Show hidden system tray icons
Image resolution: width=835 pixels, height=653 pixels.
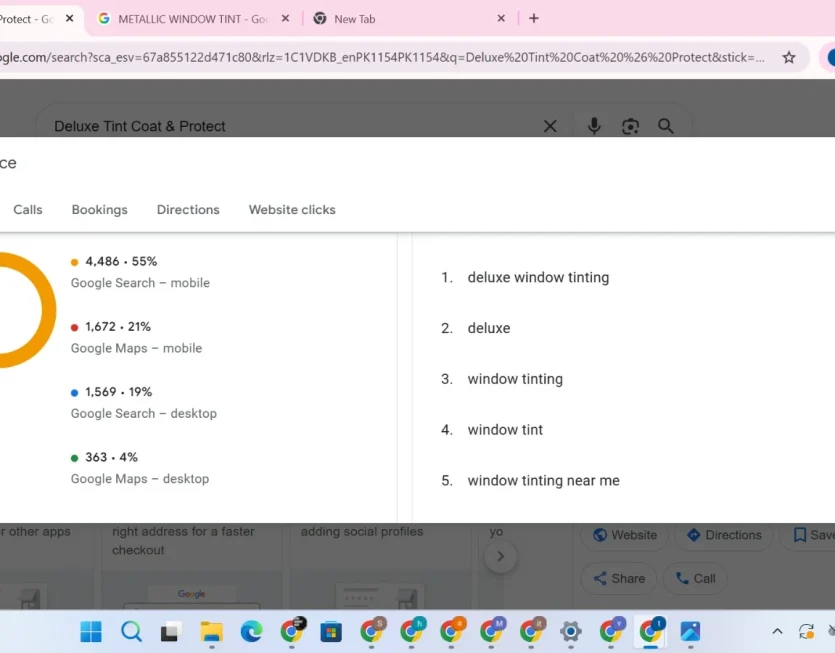[x=777, y=632]
